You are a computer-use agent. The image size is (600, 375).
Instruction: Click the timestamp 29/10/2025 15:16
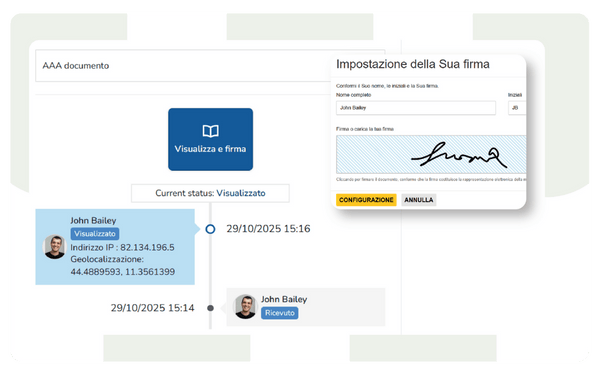click(268, 228)
